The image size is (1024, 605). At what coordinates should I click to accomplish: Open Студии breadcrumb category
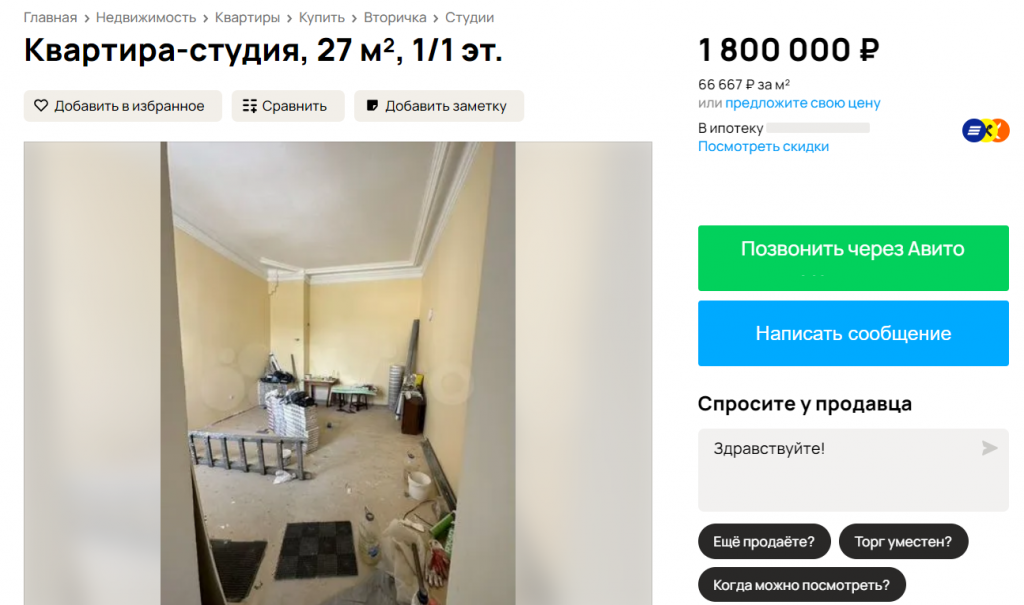470,18
